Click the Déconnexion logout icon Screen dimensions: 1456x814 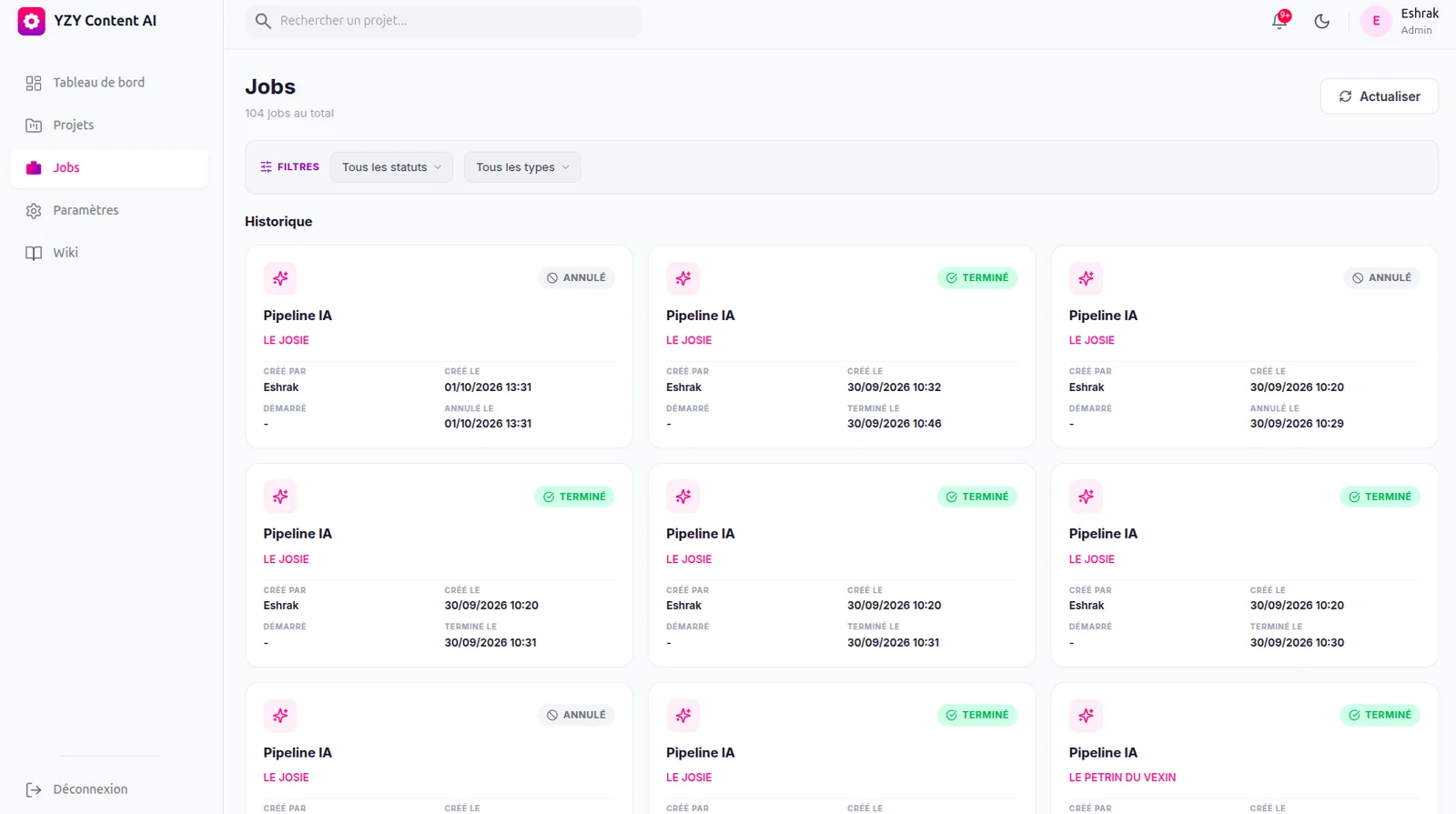coord(34,789)
